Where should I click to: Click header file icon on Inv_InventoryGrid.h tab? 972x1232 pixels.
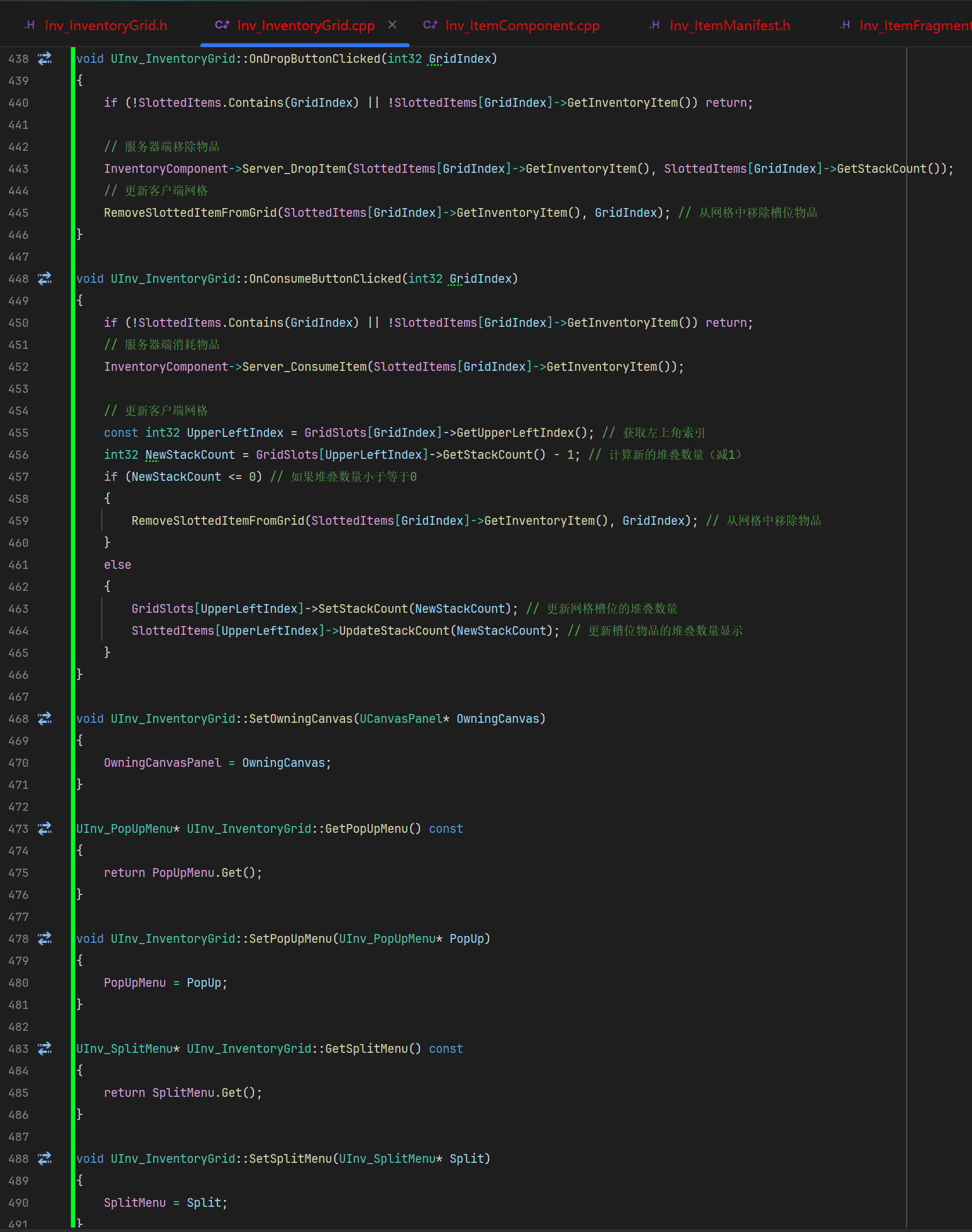30,25
